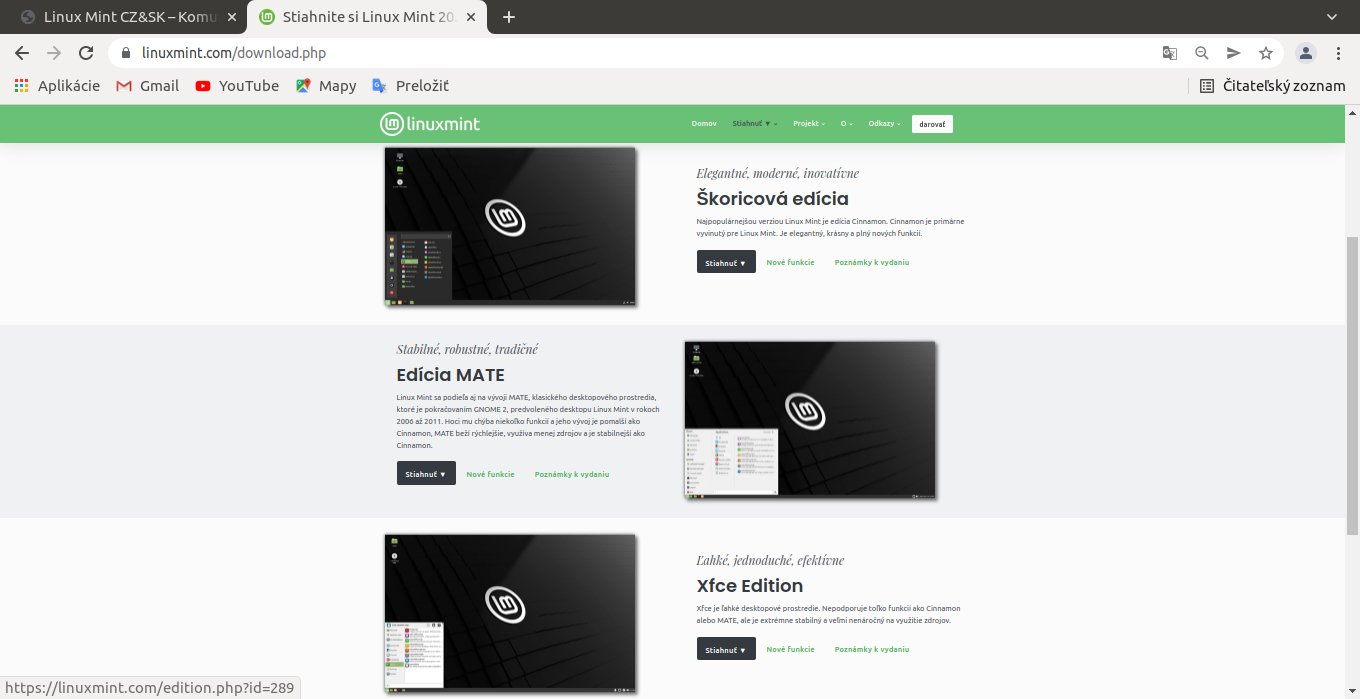The image size is (1360, 699).
Task: Click the Linux Mint logo in header
Action: click(430, 124)
